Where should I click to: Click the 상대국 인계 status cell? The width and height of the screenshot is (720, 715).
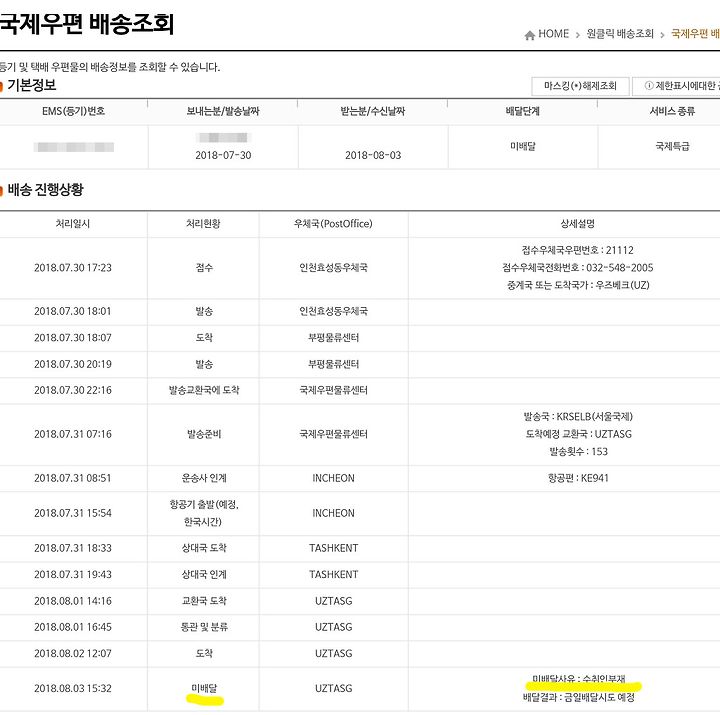(x=204, y=574)
